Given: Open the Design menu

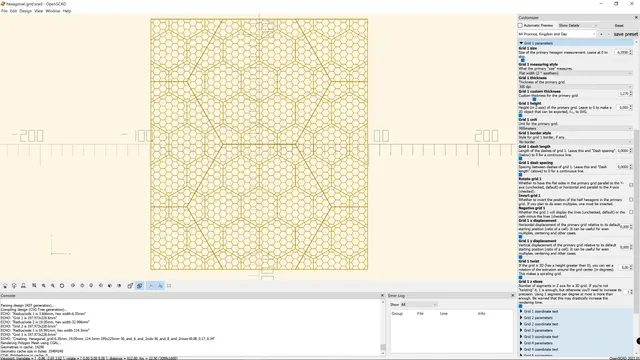Looking at the screenshot, I should point(25,11).
